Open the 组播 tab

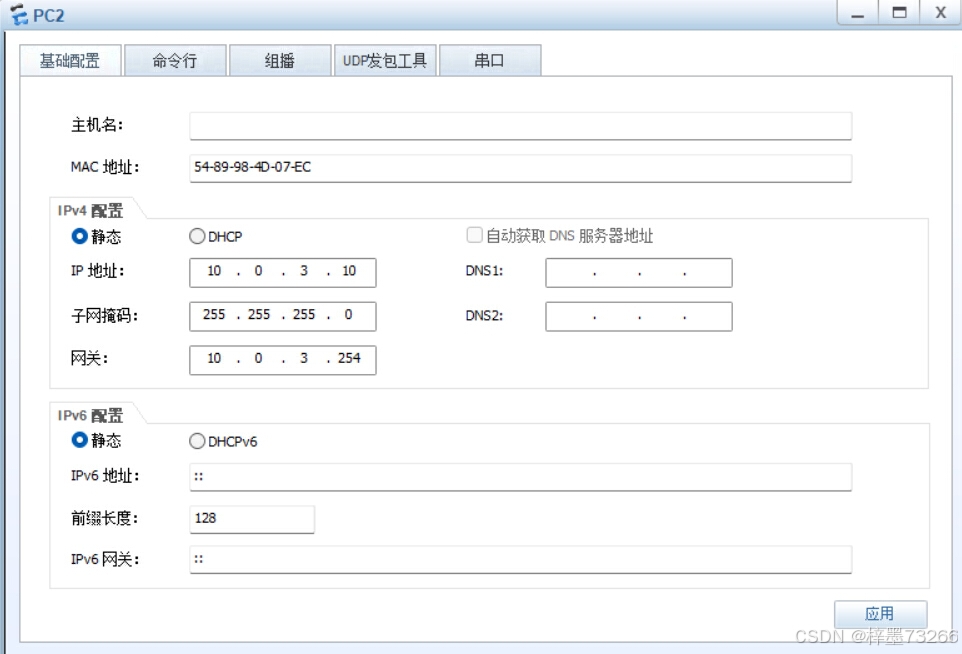point(280,60)
